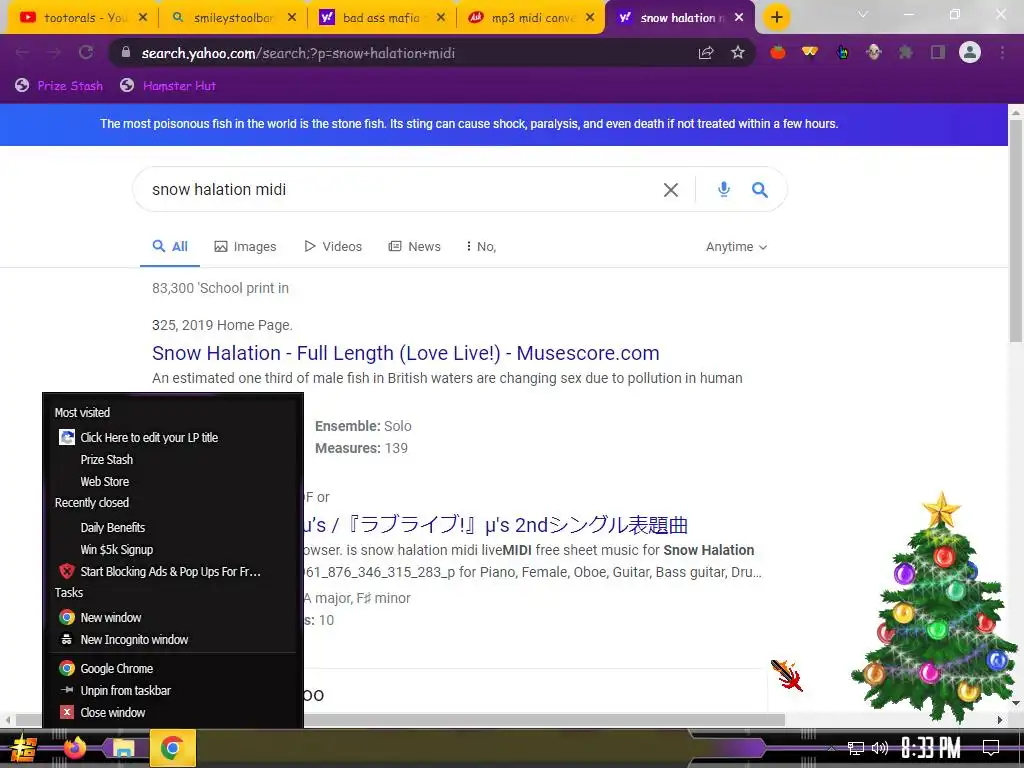The width and height of the screenshot is (1024, 768).
Task: Switch to Videos results
Action: coord(333,247)
